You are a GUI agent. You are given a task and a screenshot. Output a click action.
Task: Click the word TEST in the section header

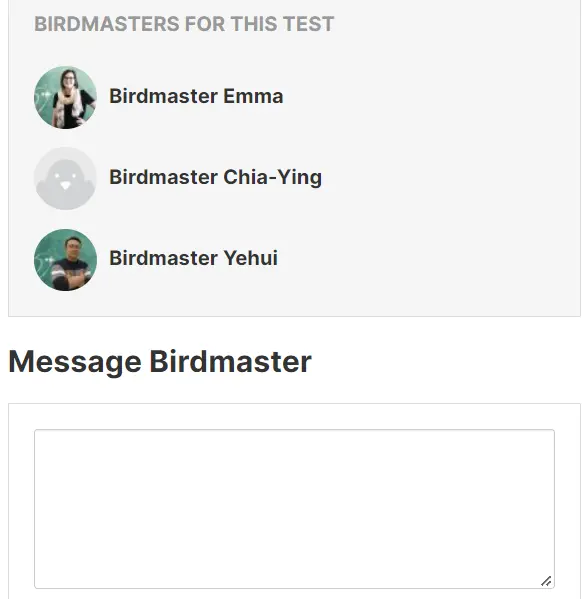tap(309, 24)
